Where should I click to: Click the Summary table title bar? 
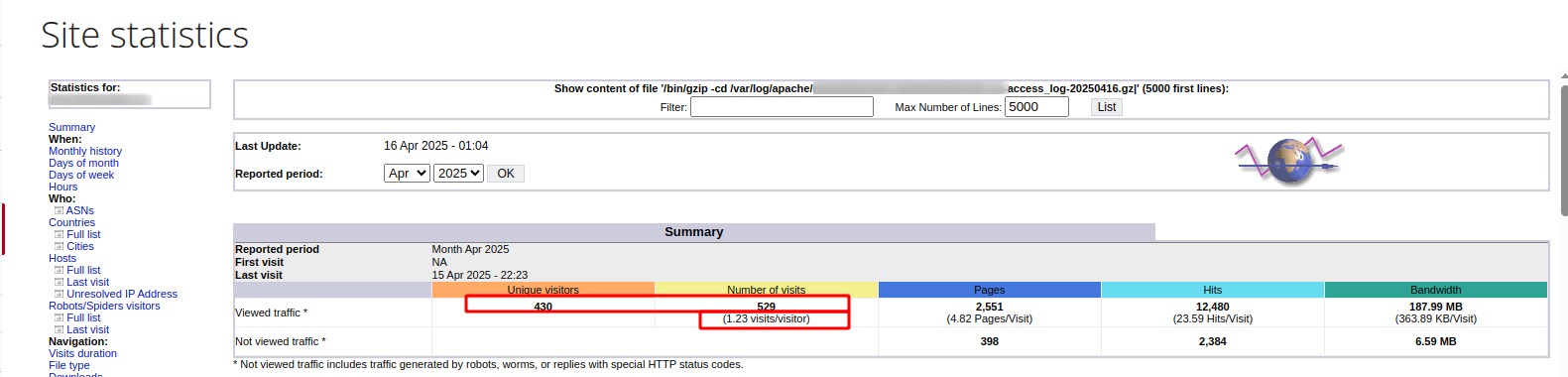[x=694, y=231]
